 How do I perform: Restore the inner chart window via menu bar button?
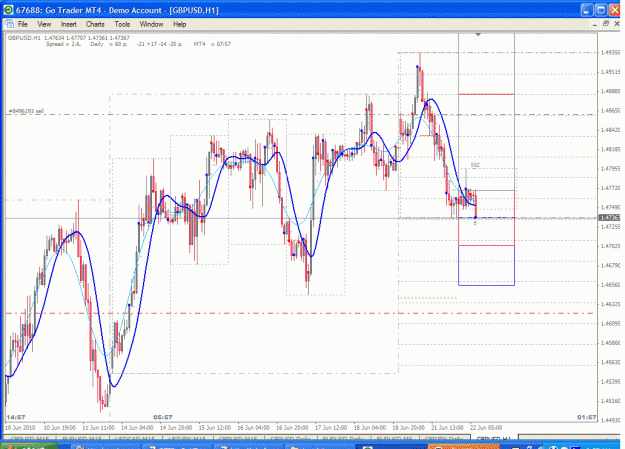[x=606, y=24]
